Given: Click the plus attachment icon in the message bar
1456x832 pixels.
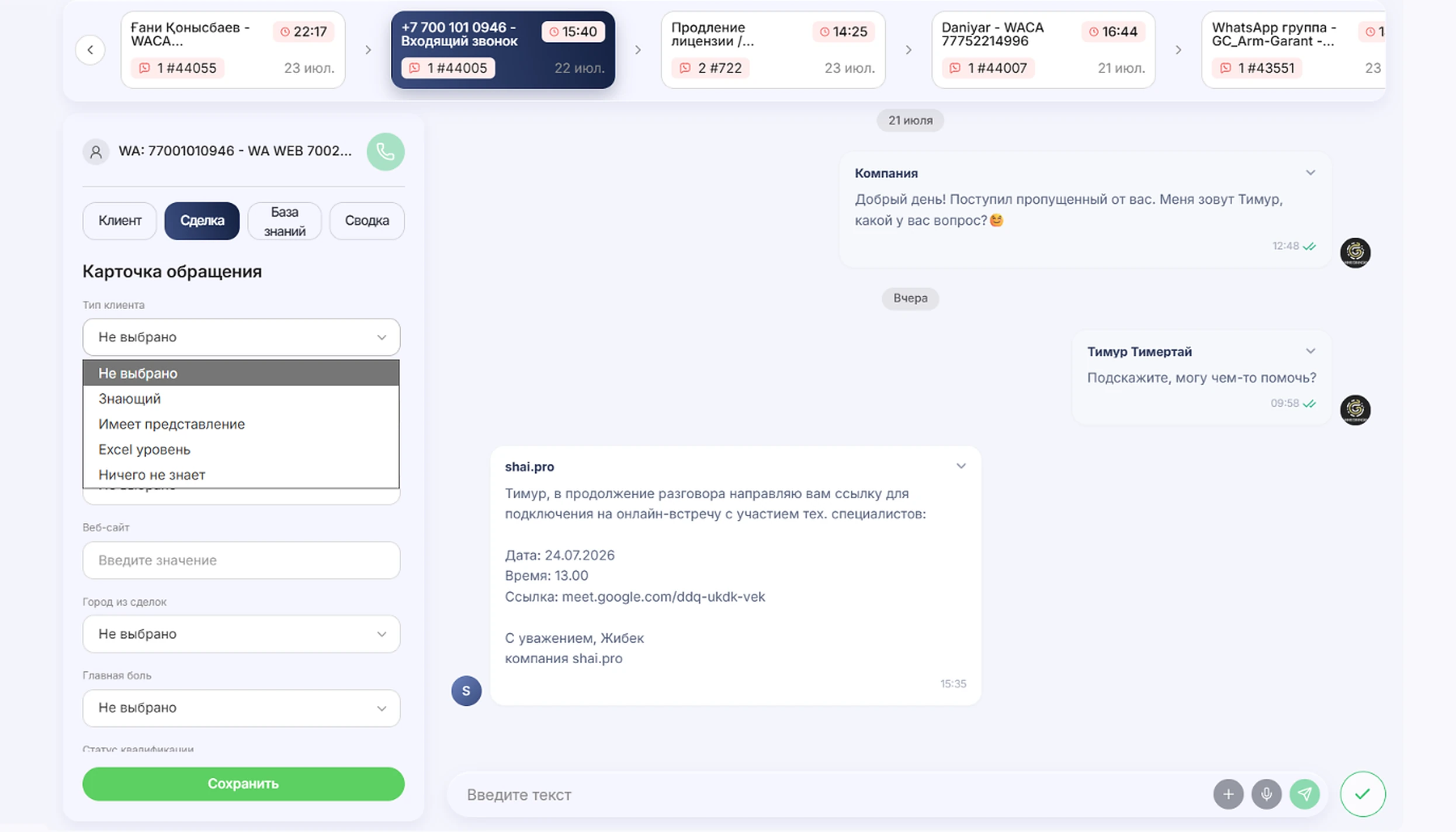Looking at the screenshot, I should click(1228, 794).
